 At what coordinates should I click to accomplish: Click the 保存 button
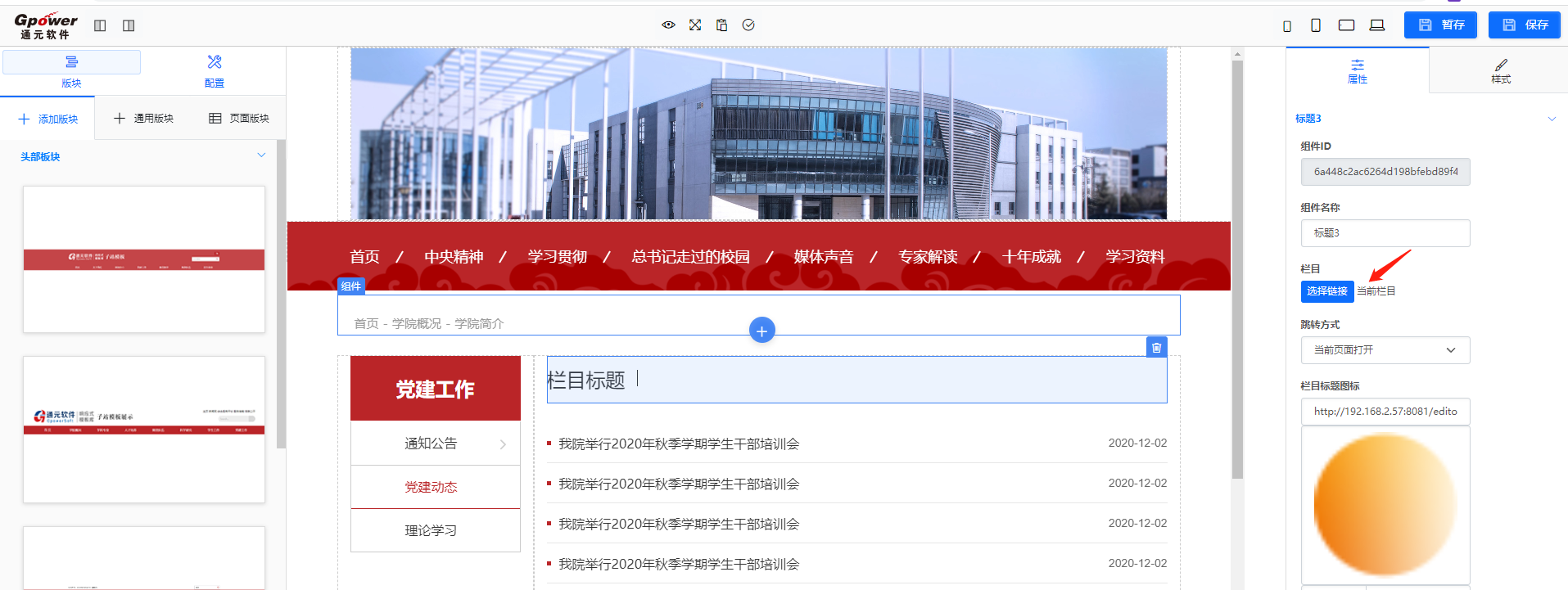pyautogui.click(x=1524, y=25)
